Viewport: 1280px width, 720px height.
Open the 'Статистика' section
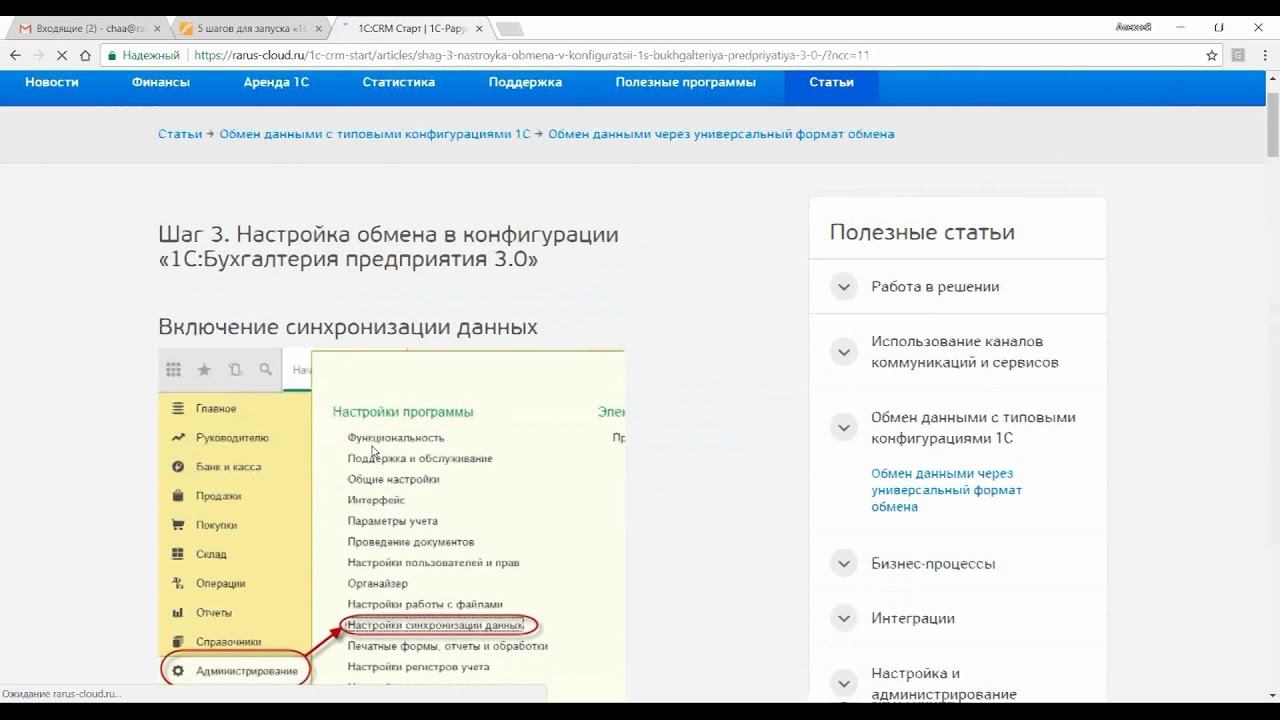[x=399, y=82]
